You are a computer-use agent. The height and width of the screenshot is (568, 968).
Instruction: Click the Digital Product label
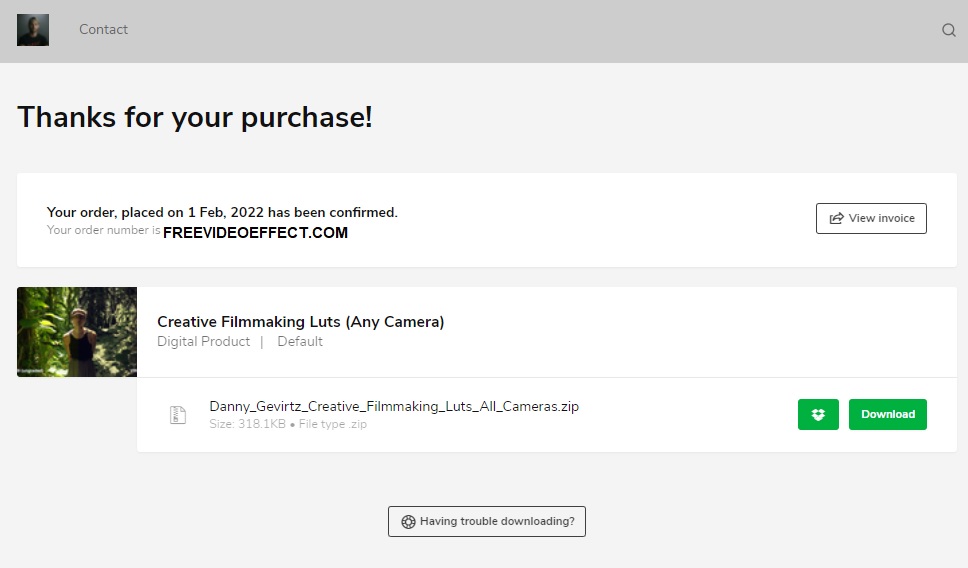203,342
